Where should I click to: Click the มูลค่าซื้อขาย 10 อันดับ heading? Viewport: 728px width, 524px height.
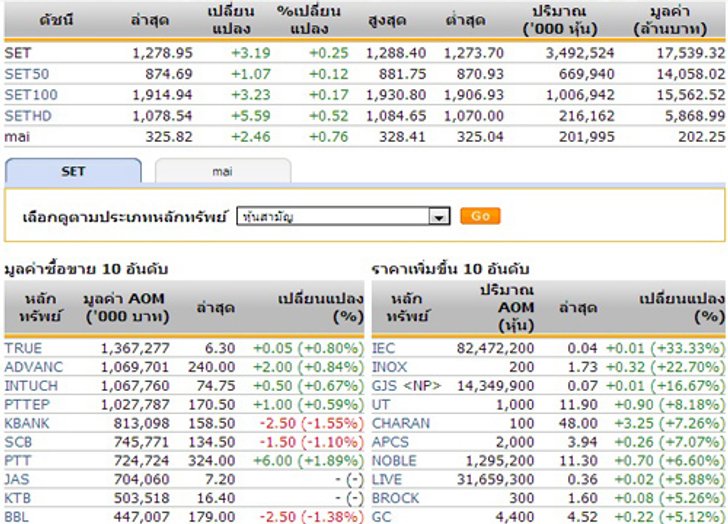[x=86, y=269]
